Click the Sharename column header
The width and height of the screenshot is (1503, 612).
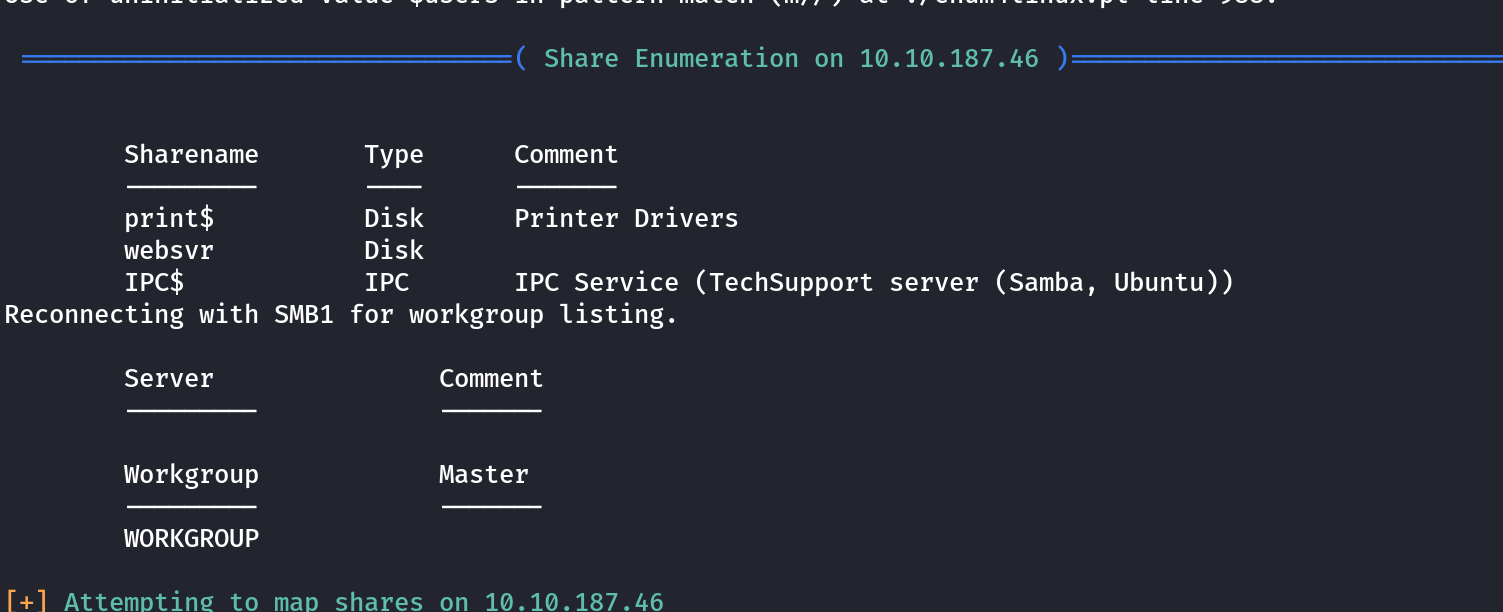pyautogui.click(x=191, y=155)
